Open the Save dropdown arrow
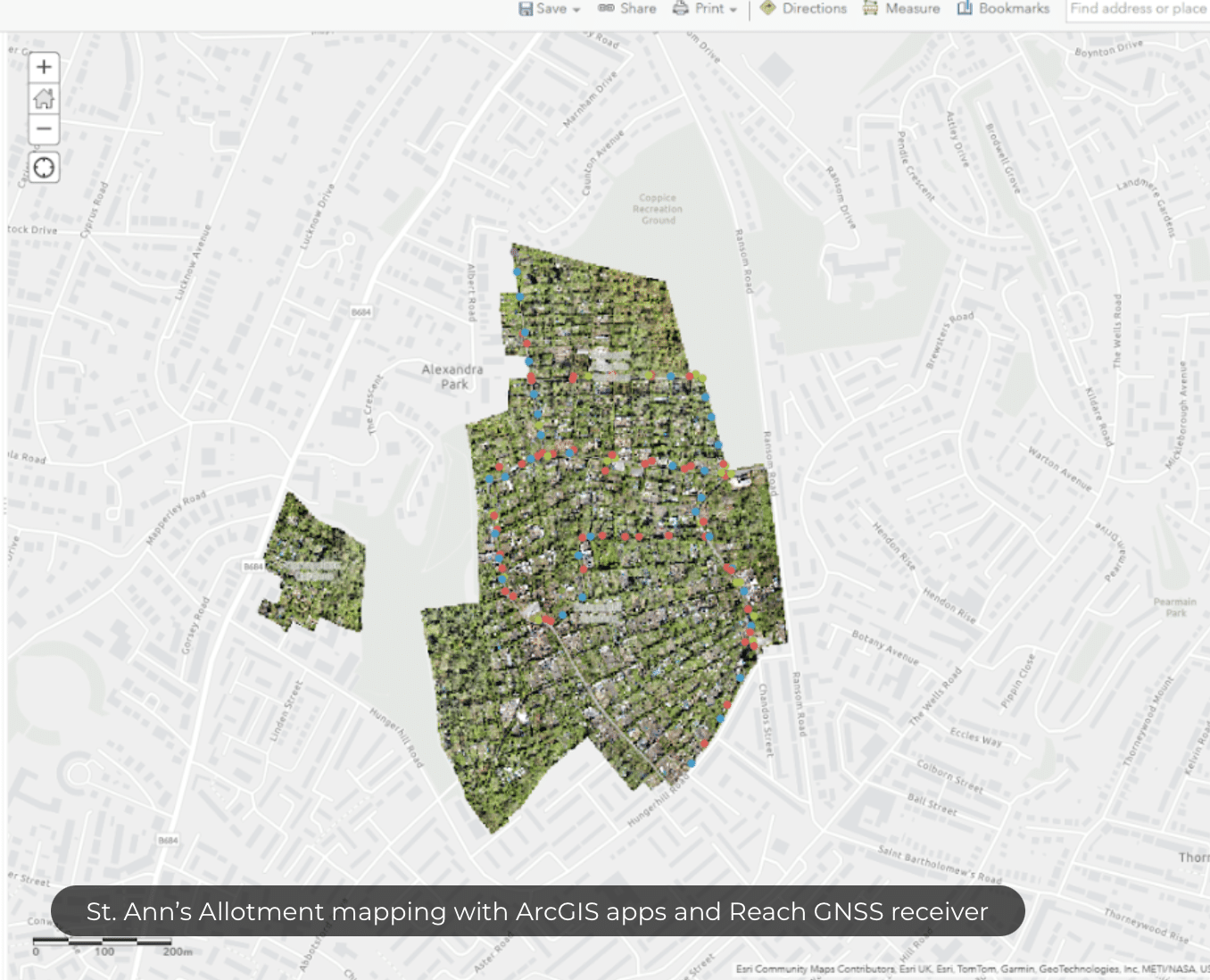Screen dimensions: 1210x980 click(576, 9)
